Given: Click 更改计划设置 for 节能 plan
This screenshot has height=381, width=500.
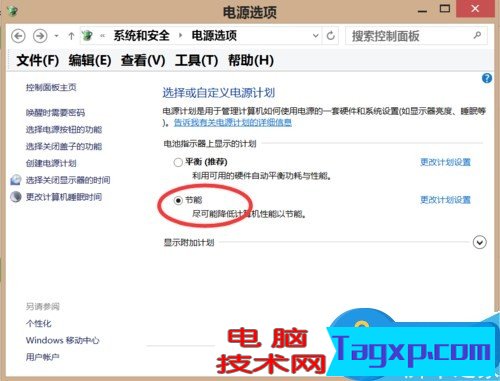Looking at the screenshot, I should (x=445, y=200).
